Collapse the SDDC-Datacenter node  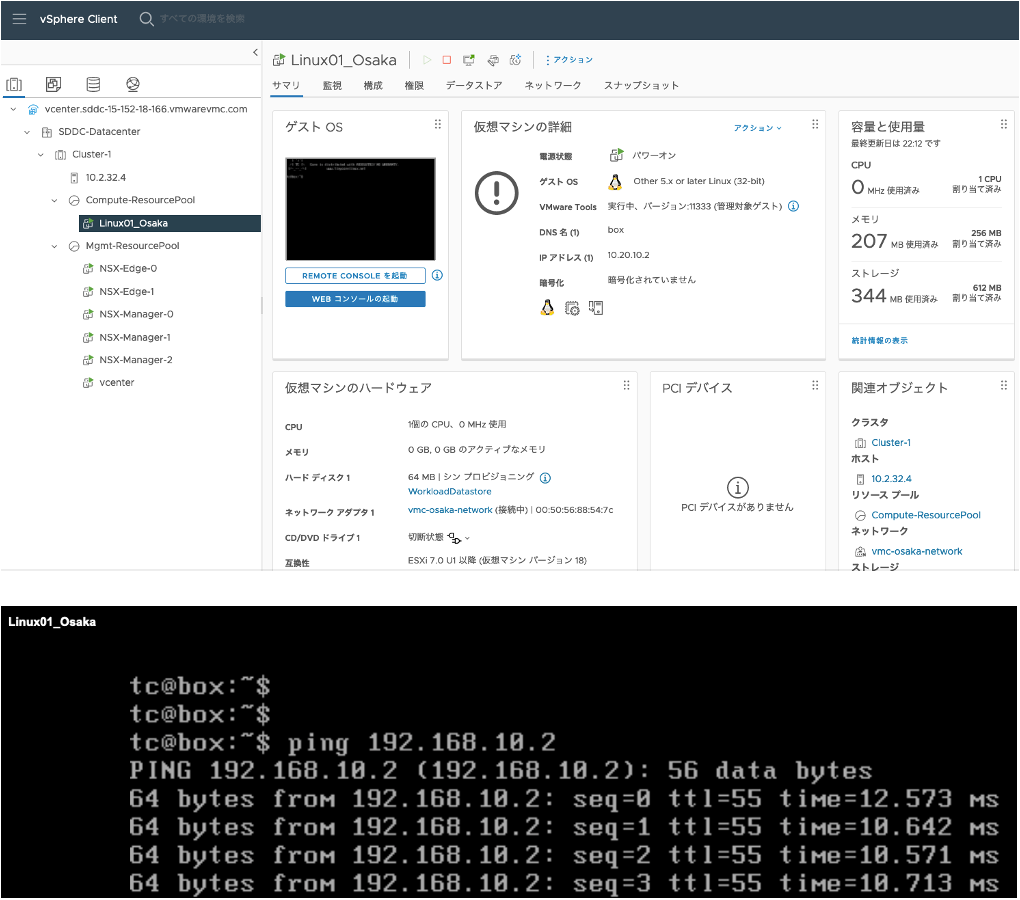(x=27, y=132)
